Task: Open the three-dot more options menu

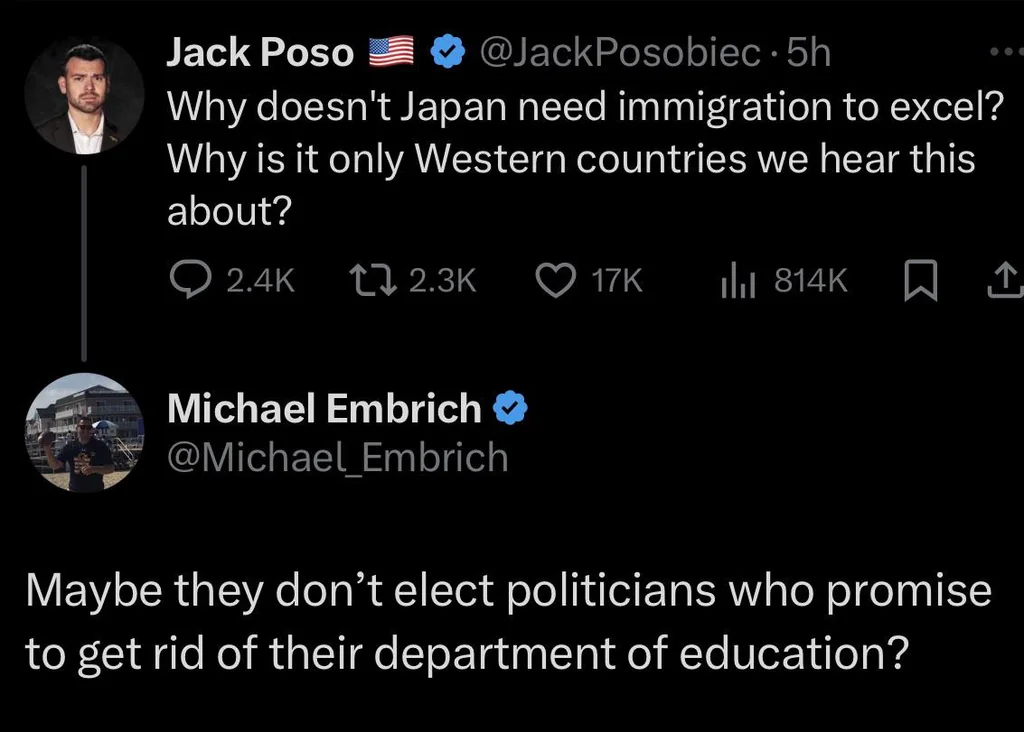Action: point(1006,52)
